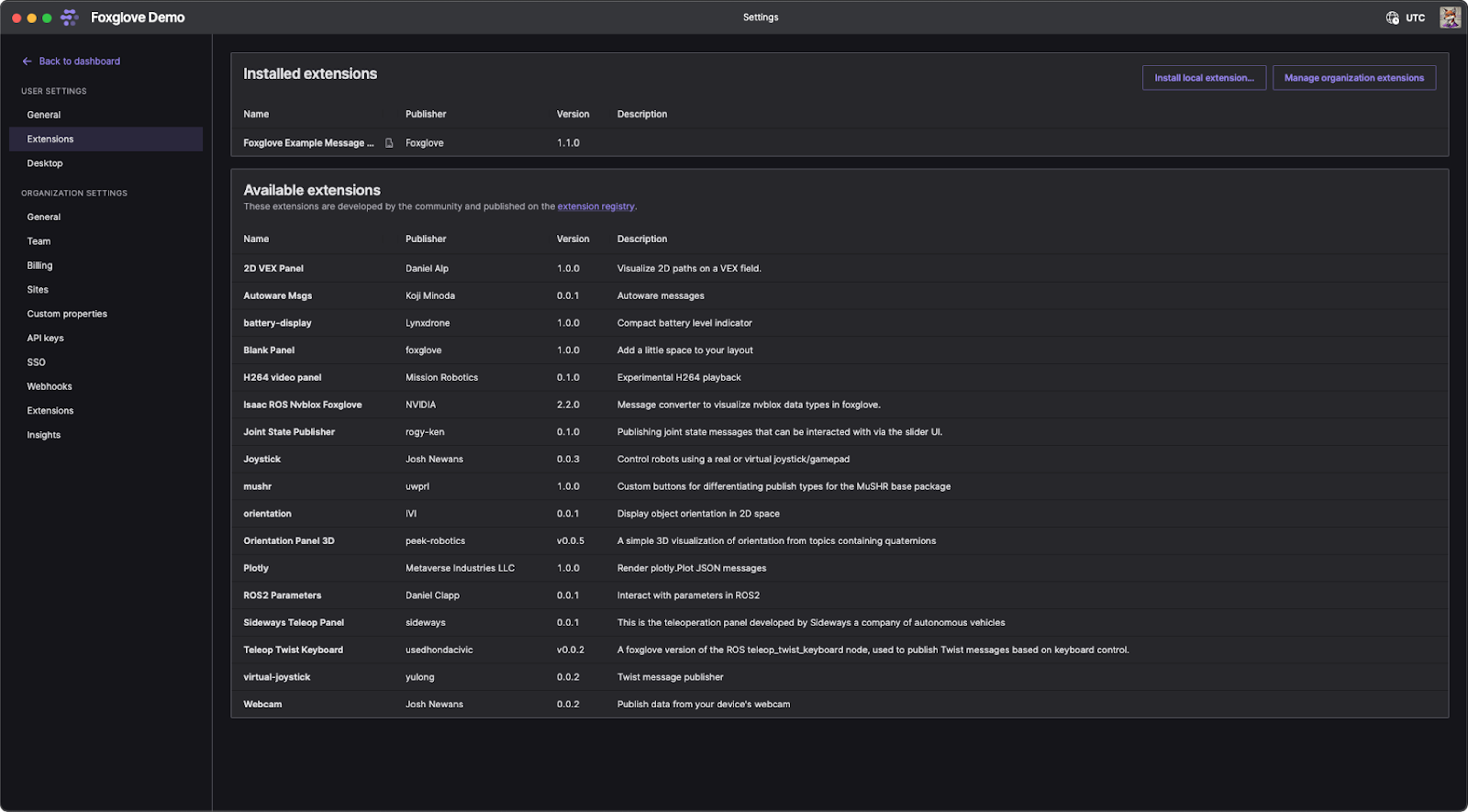Open the Joystick extension entry
Viewport: 1468px width, 812px height.
click(x=262, y=459)
